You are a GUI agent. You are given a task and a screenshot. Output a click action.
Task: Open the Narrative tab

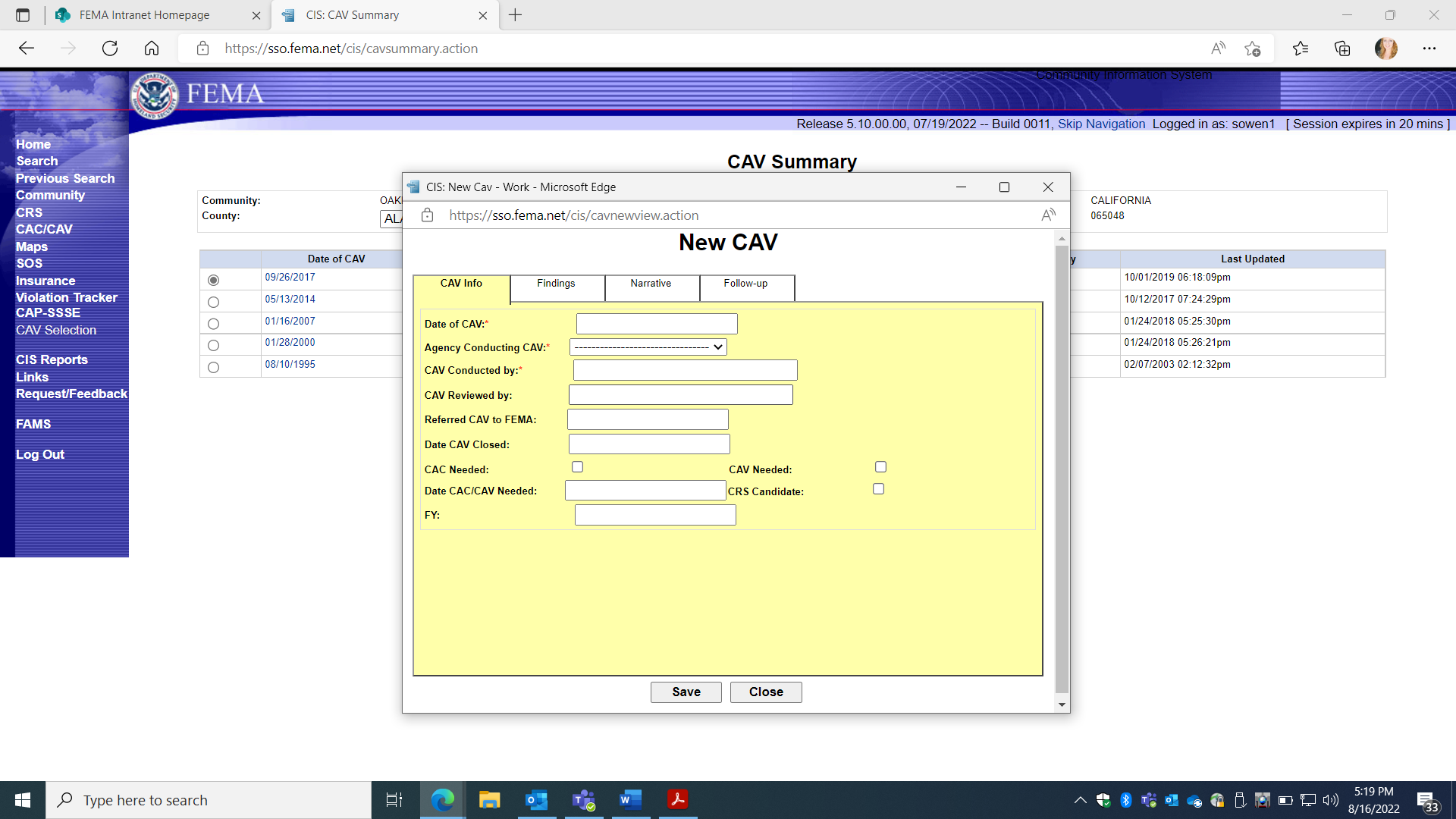point(651,284)
